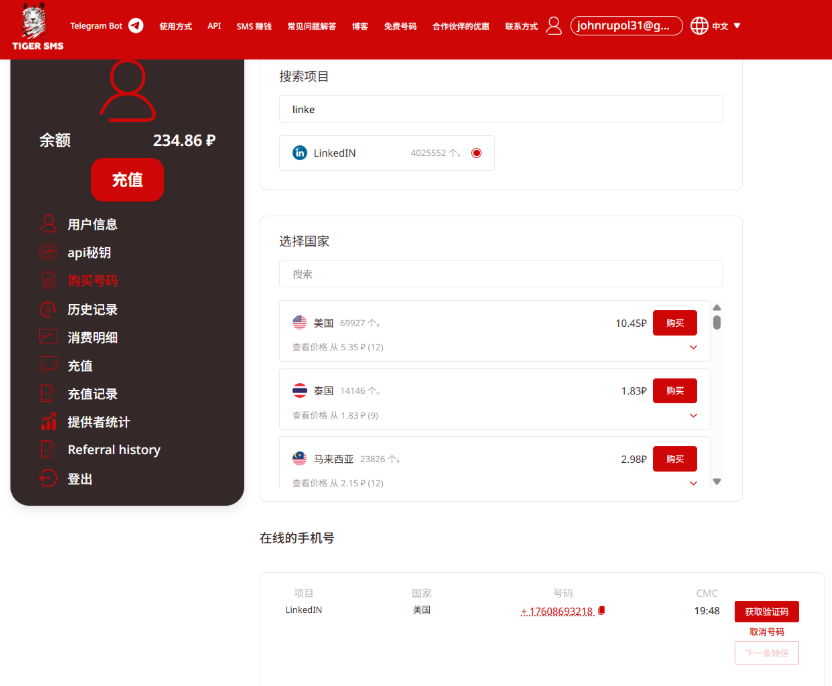The height and width of the screenshot is (686, 832).
Task: Open the 中文 language dropdown arrow
Action: coord(737,25)
